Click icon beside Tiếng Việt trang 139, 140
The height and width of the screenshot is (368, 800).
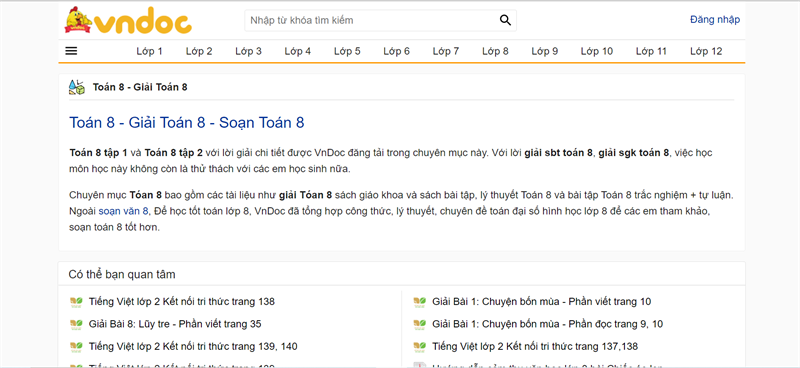pos(76,347)
